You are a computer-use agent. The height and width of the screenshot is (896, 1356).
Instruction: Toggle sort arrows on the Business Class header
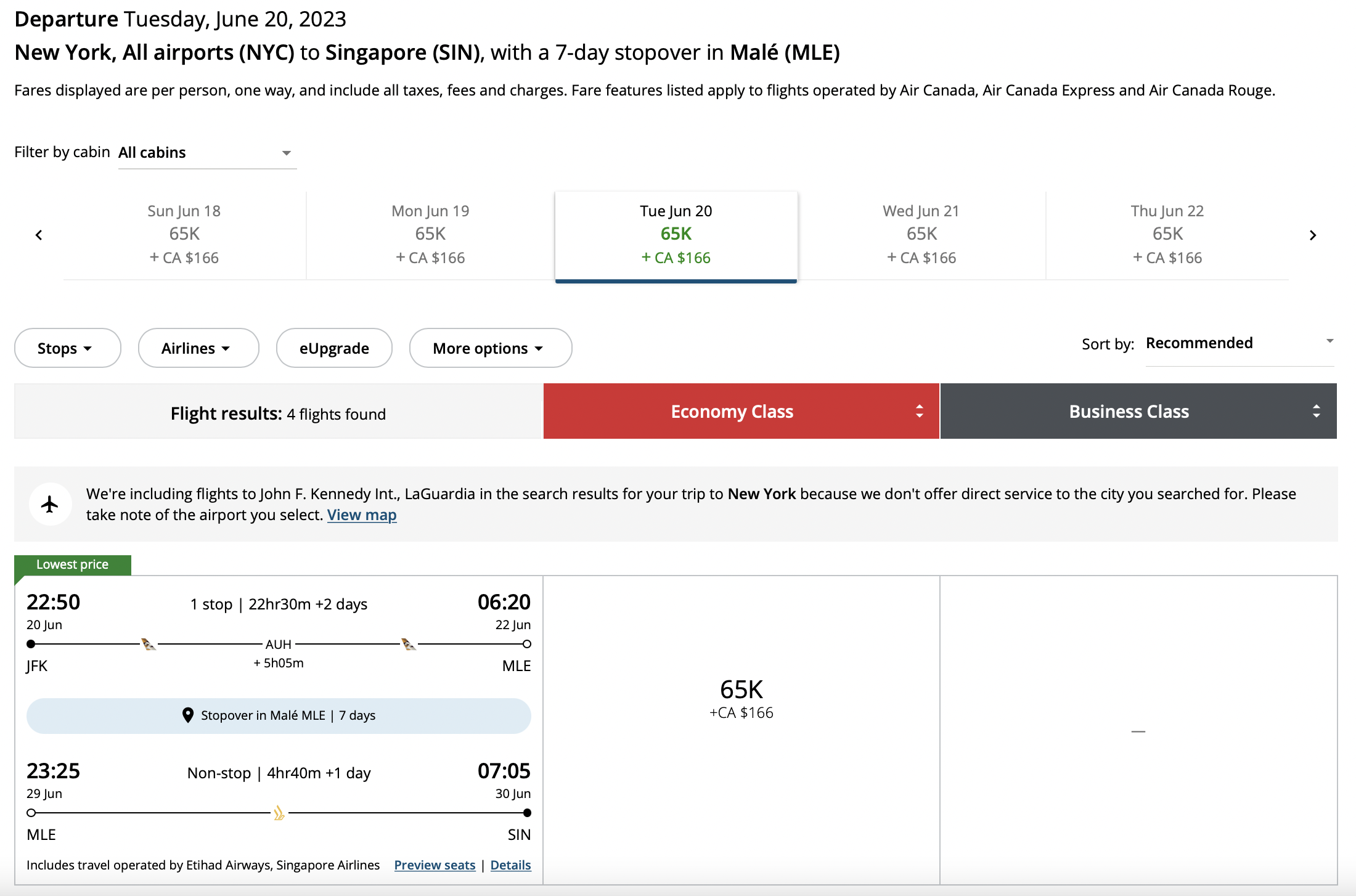(x=1316, y=411)
